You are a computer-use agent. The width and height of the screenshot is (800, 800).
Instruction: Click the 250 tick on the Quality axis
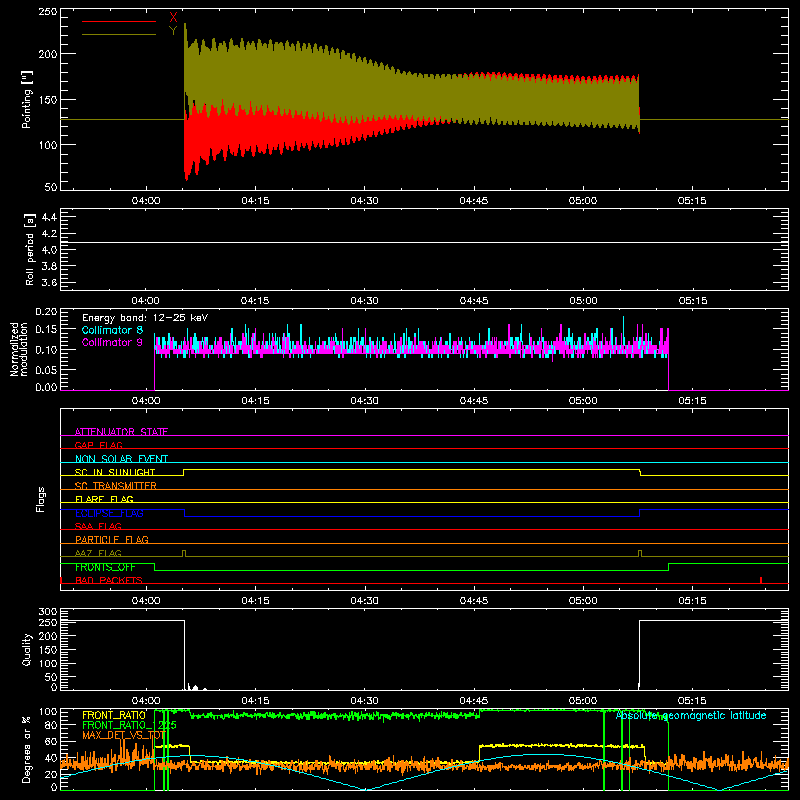47,622
